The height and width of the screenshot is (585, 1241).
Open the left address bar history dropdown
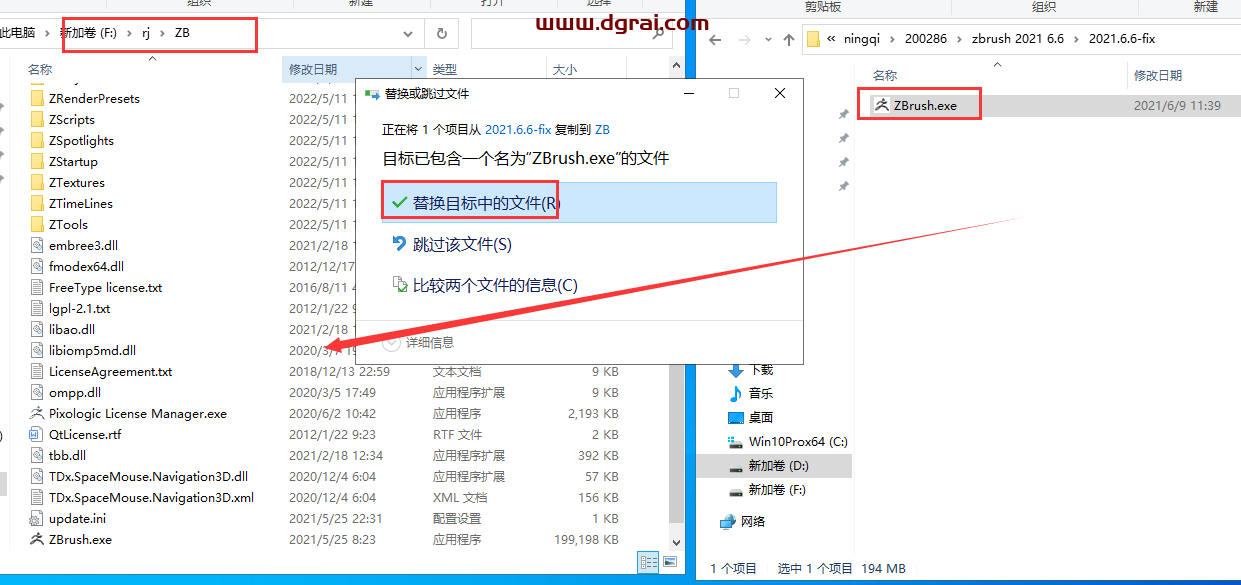[408, 33]
